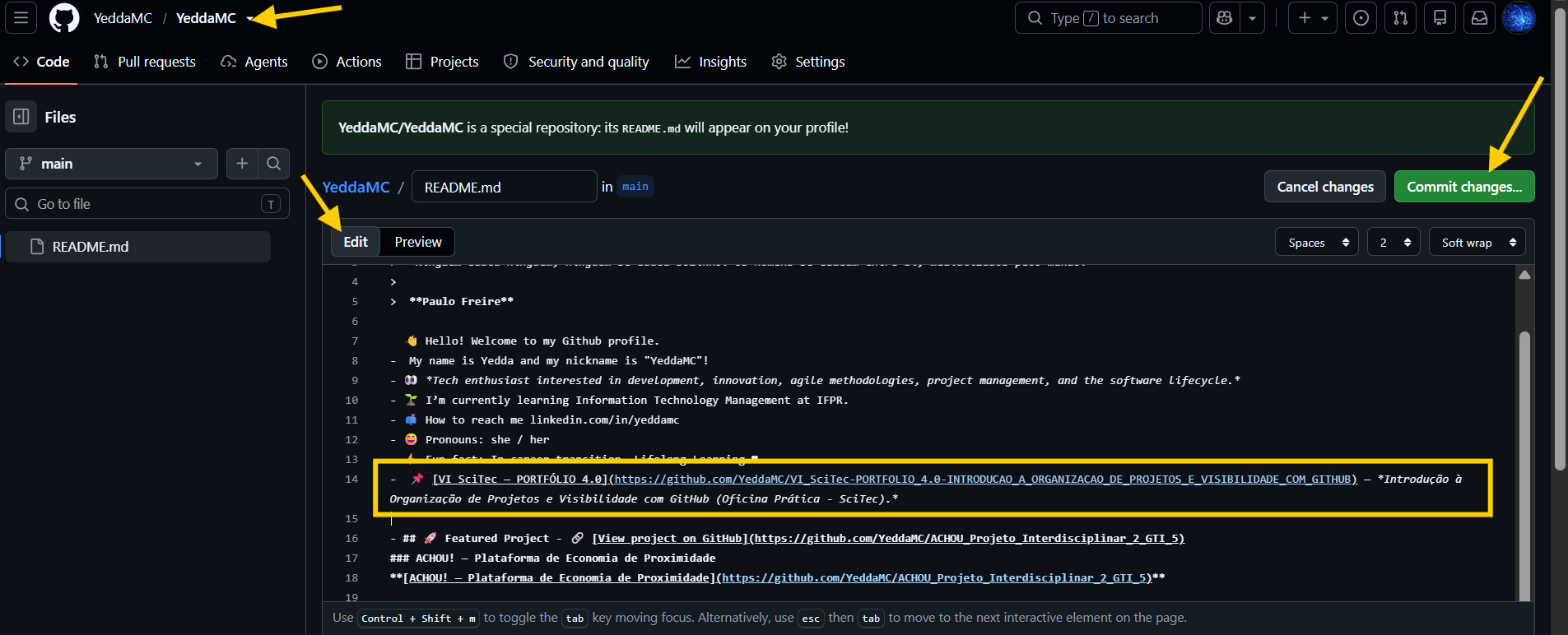Open the Soft wrap mode dropdown

coord(1477,242)
